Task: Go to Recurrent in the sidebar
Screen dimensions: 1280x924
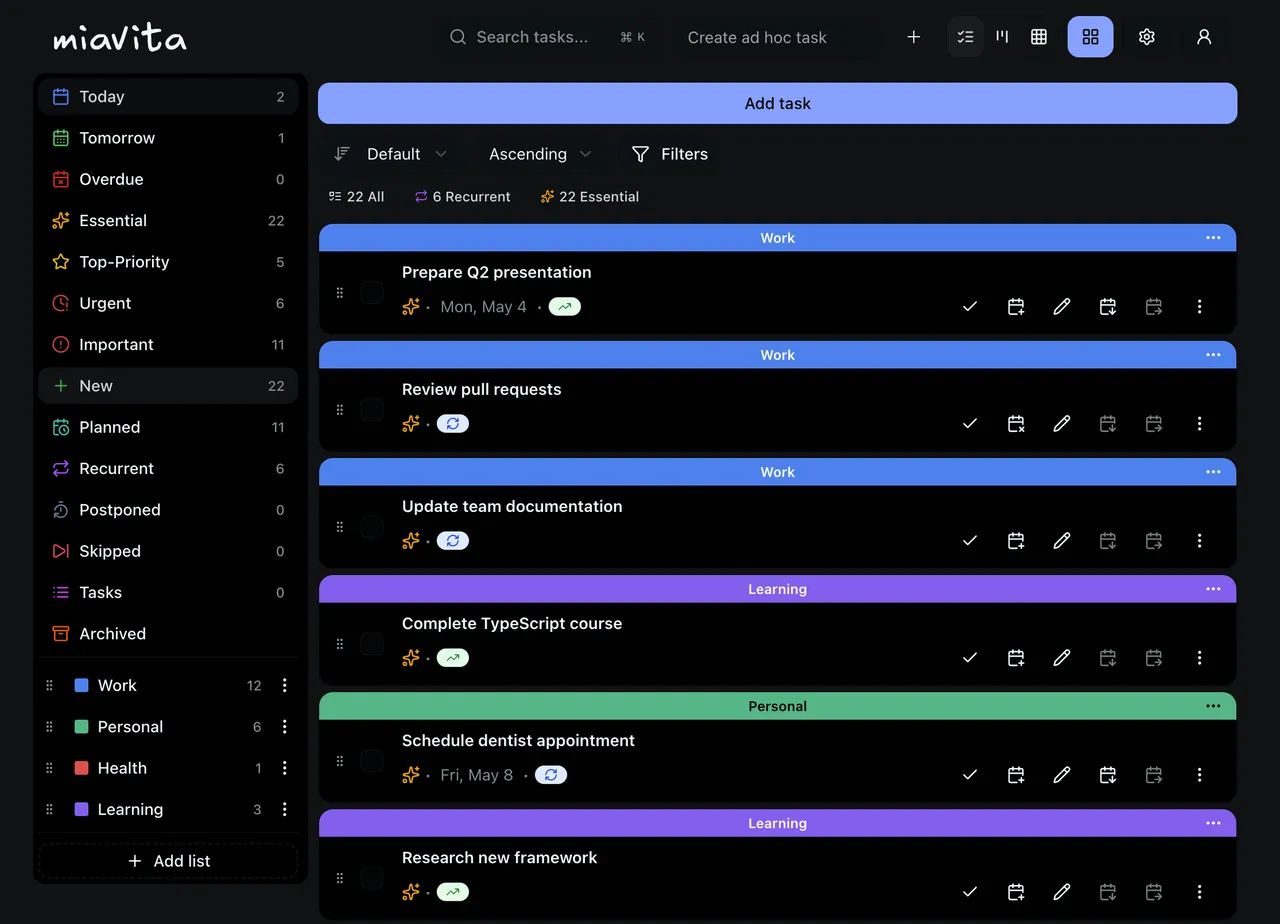Action: point(168,468)
